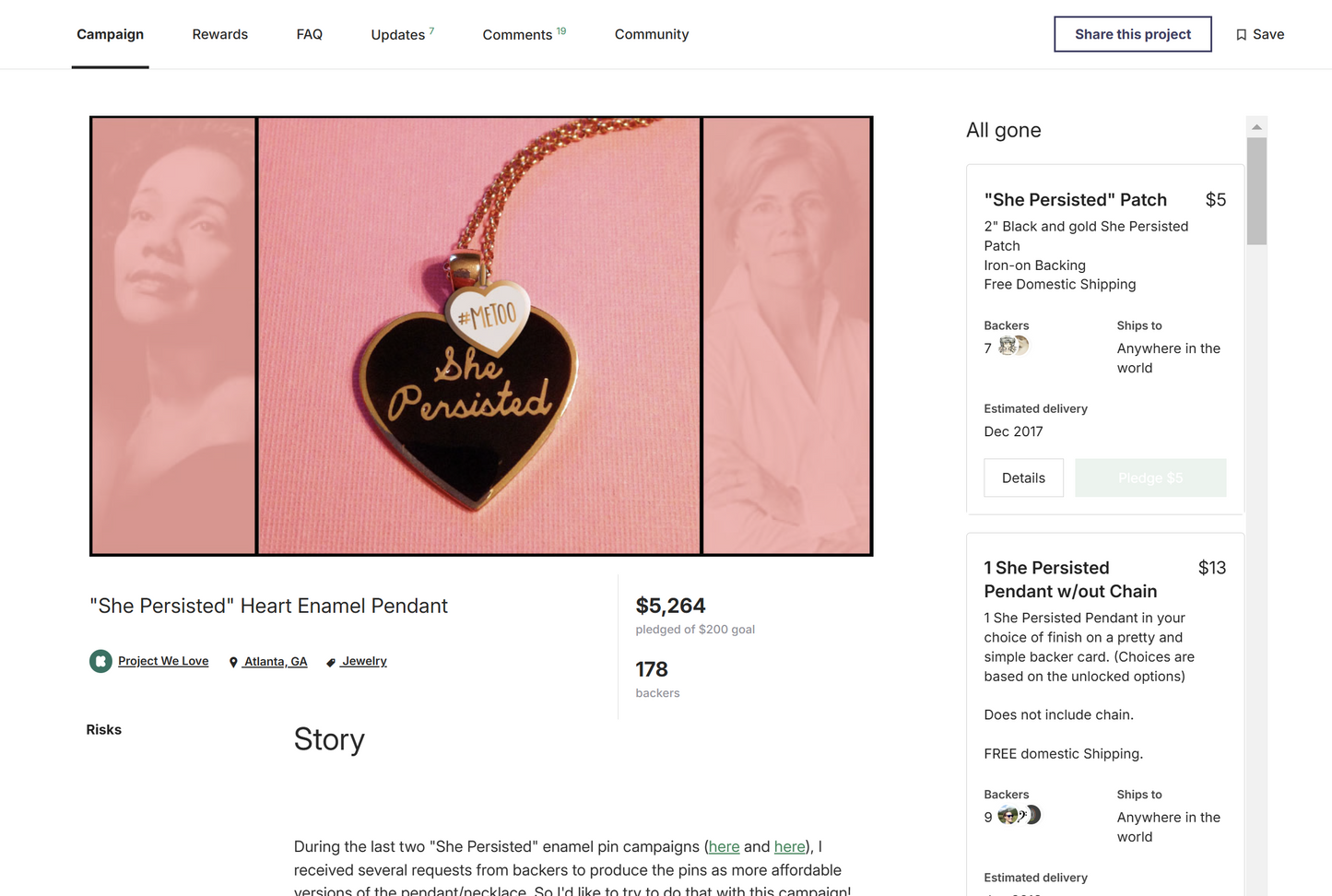Save the project using the bookmark icon
The height and width of the screenshot is (896, 1332).
pos(1242,34)
